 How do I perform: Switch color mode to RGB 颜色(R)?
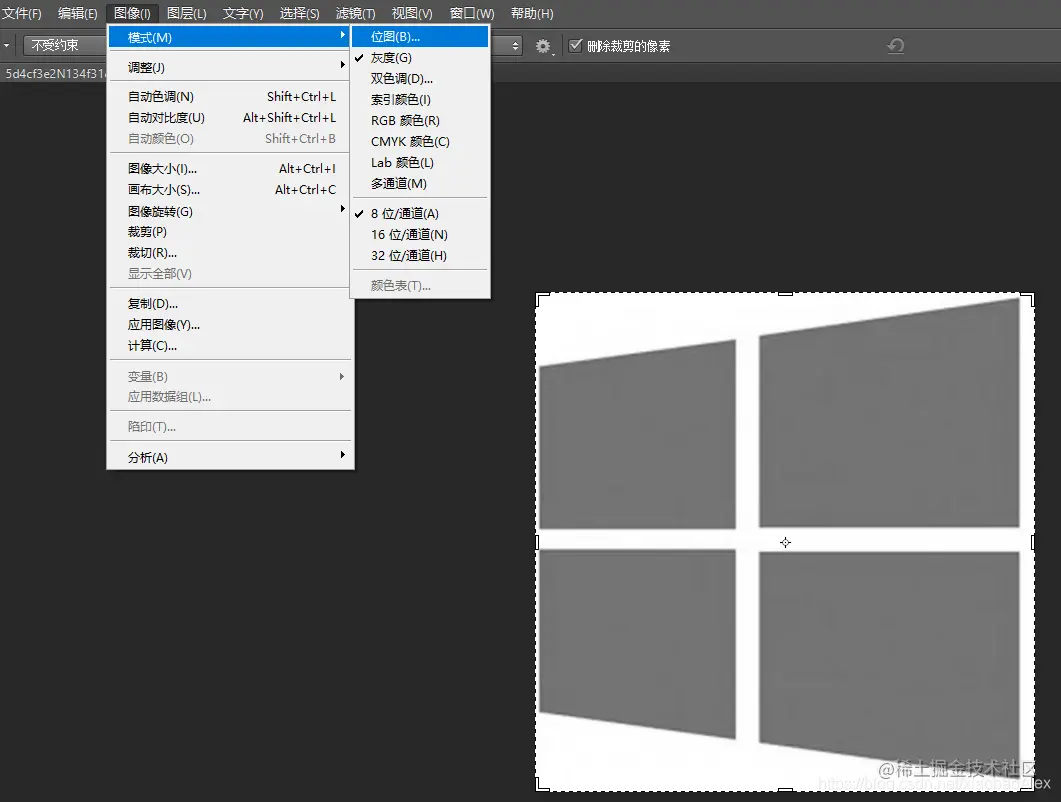coord(399,120)
